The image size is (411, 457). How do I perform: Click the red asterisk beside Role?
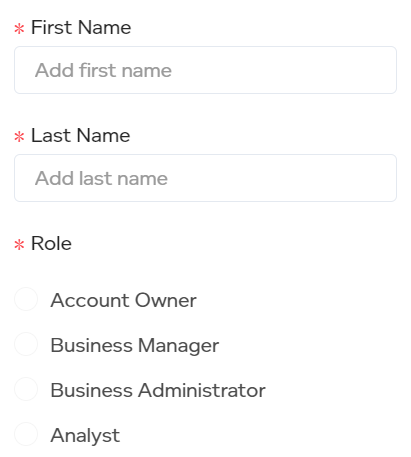19,245
